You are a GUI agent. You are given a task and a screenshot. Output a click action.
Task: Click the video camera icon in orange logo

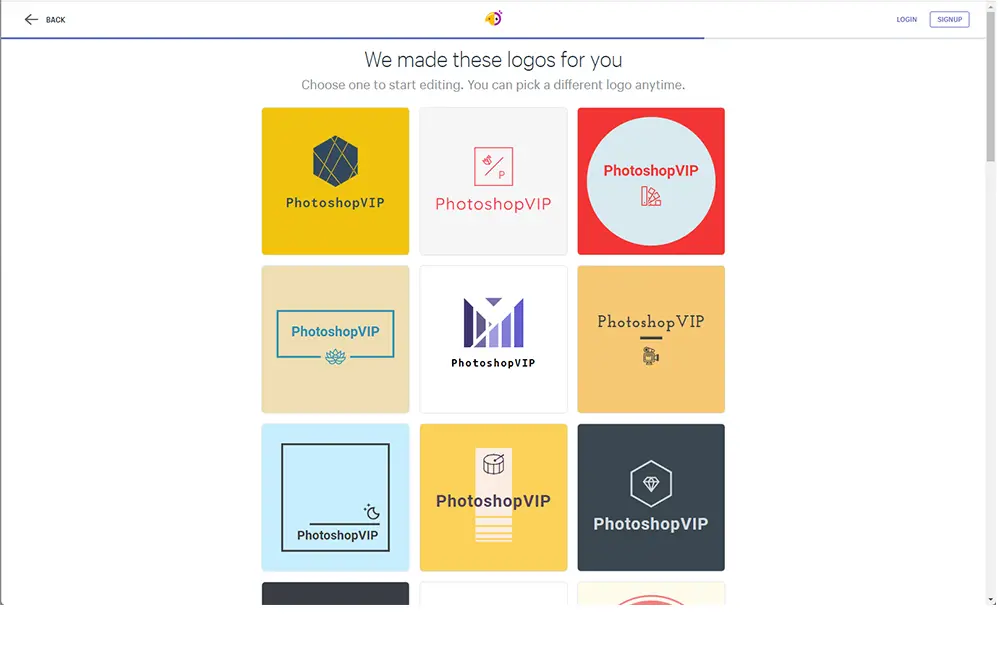pyautogui.click(x=651, y=356)
